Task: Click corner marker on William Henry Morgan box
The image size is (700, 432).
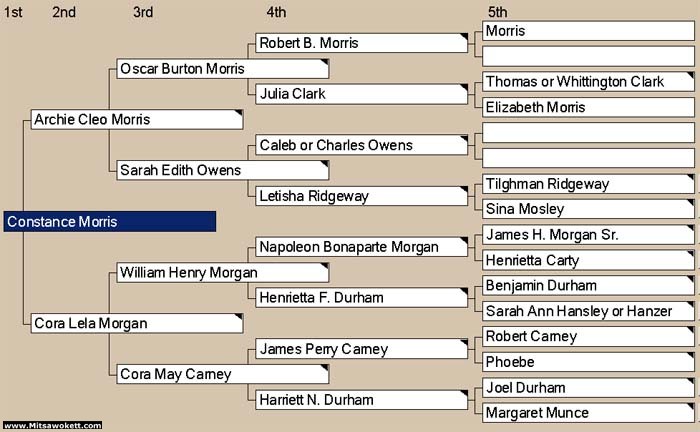Action: [325, 266]
